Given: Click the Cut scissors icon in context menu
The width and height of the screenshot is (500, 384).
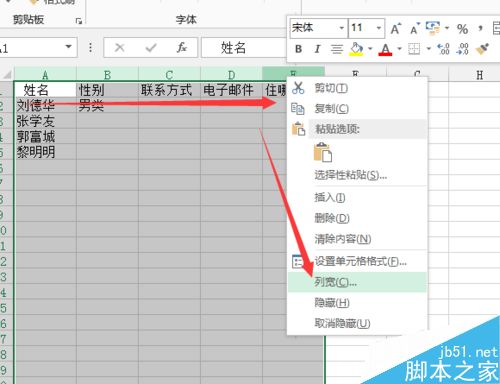Looking at the screenshot, I should (x=298, y=88).
